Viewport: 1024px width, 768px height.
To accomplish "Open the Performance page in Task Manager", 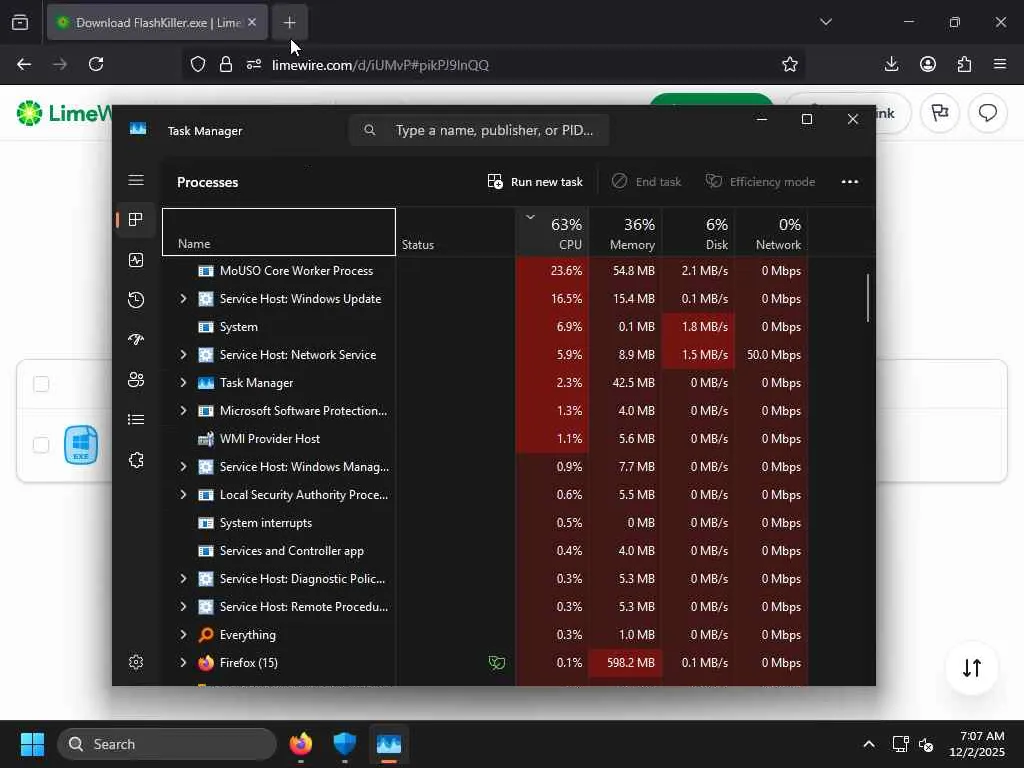I will pyautogui.click(x=136, y=260).
